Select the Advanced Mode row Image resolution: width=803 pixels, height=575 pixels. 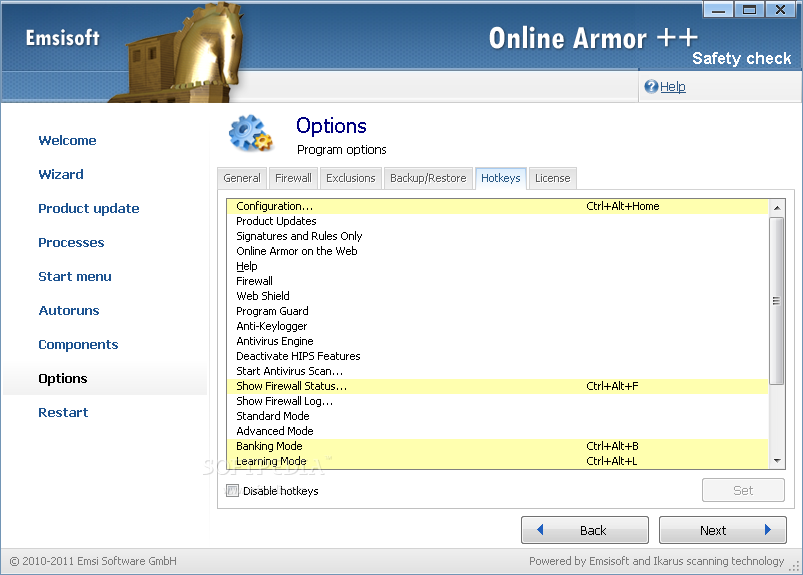pos(497,431)
